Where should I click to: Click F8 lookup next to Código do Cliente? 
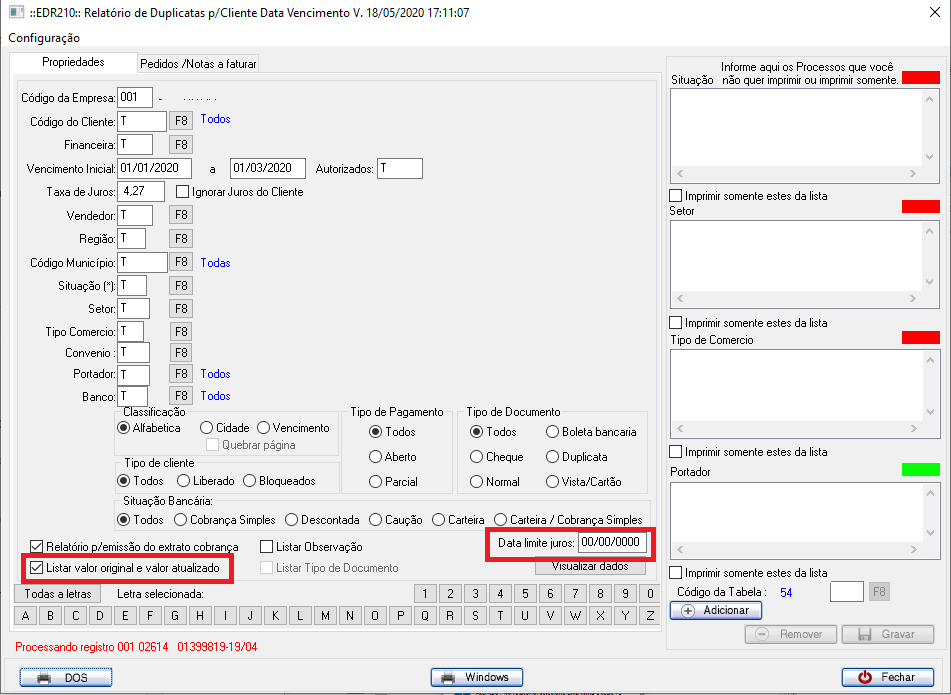(181, 121)
